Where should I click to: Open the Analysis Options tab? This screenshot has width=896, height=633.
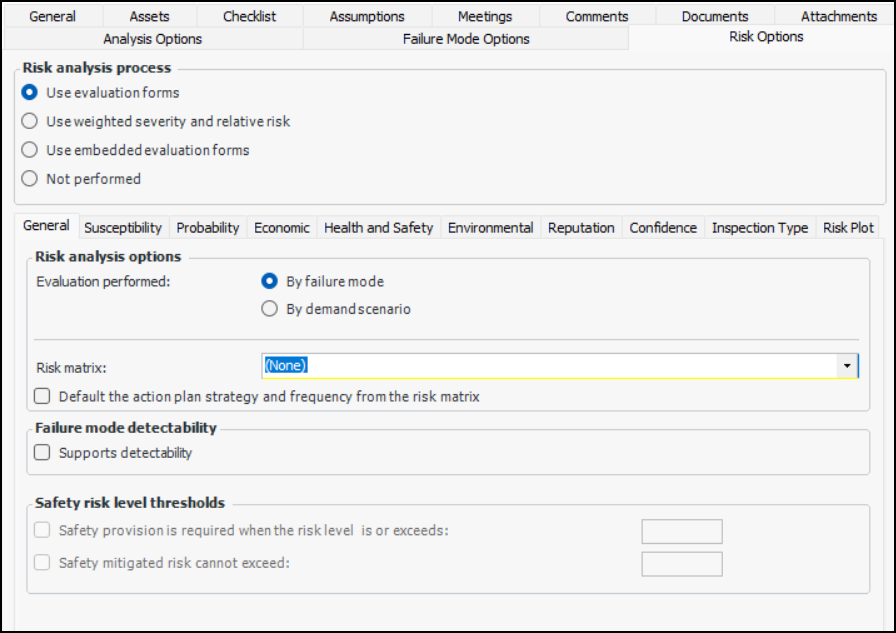click(x=153, y=39)
